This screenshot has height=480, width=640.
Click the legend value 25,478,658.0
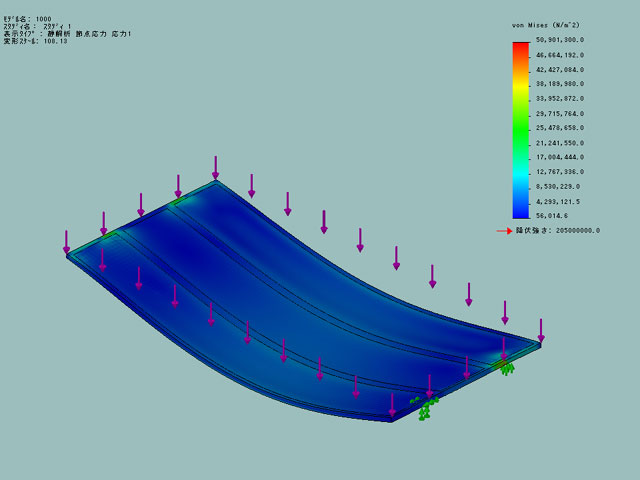(560, 128)
